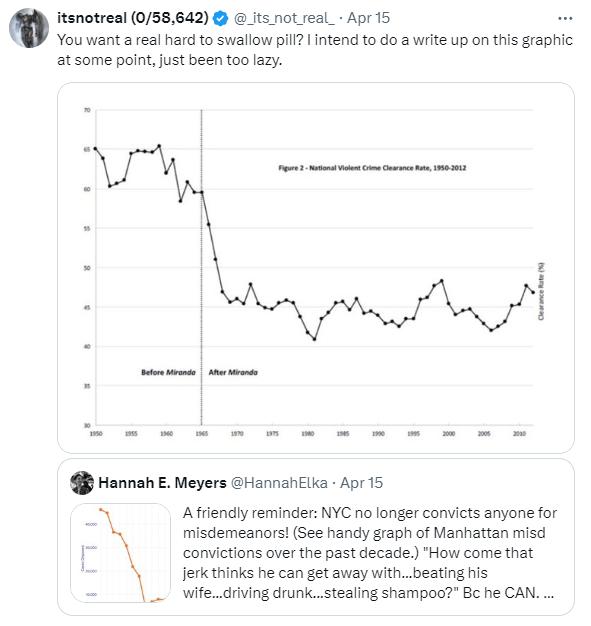Open the @_its_not_real_ handle link
This screenshot has height=626, width=591.
point(284,18)
